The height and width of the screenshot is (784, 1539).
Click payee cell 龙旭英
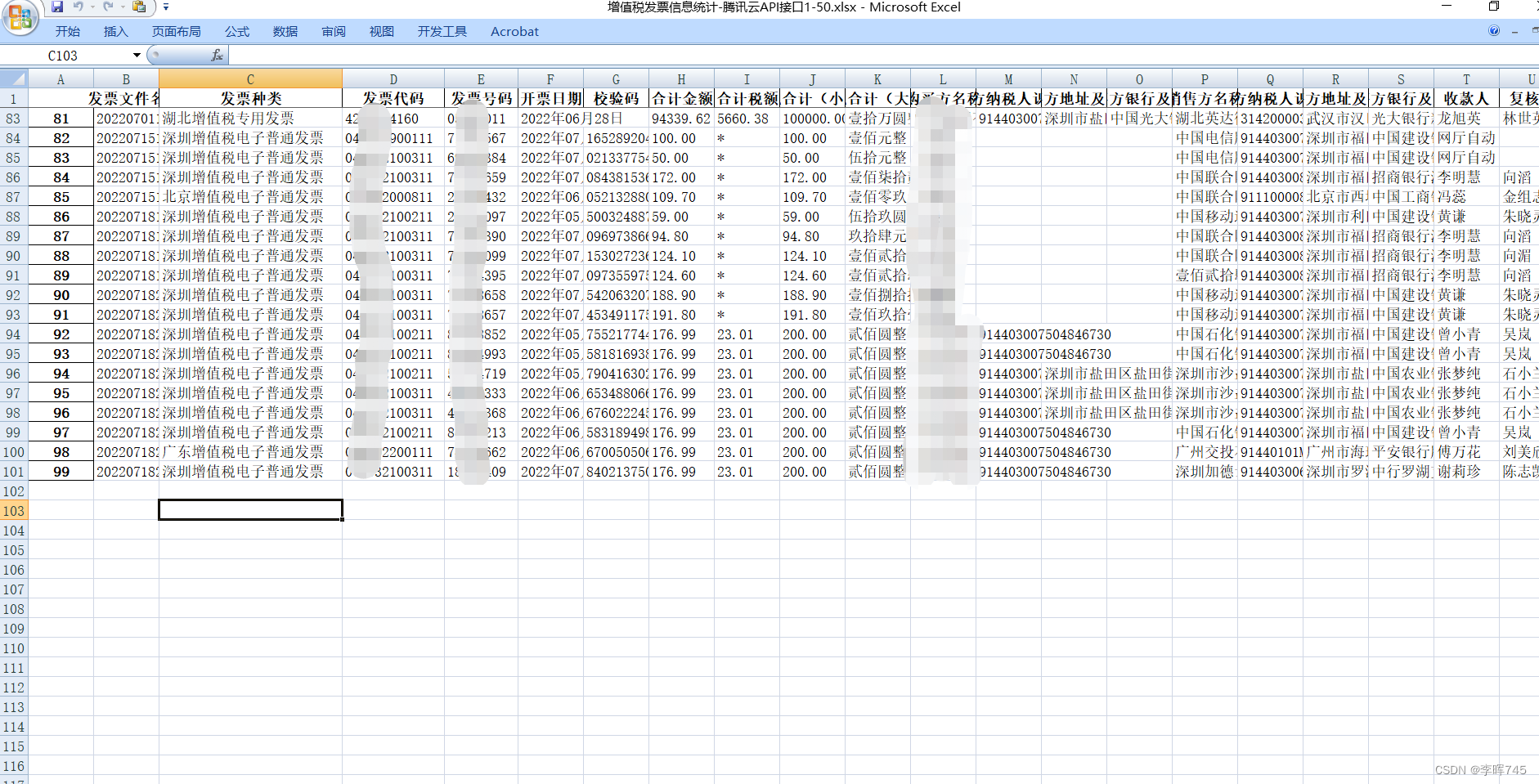(x=1466, y=119)
